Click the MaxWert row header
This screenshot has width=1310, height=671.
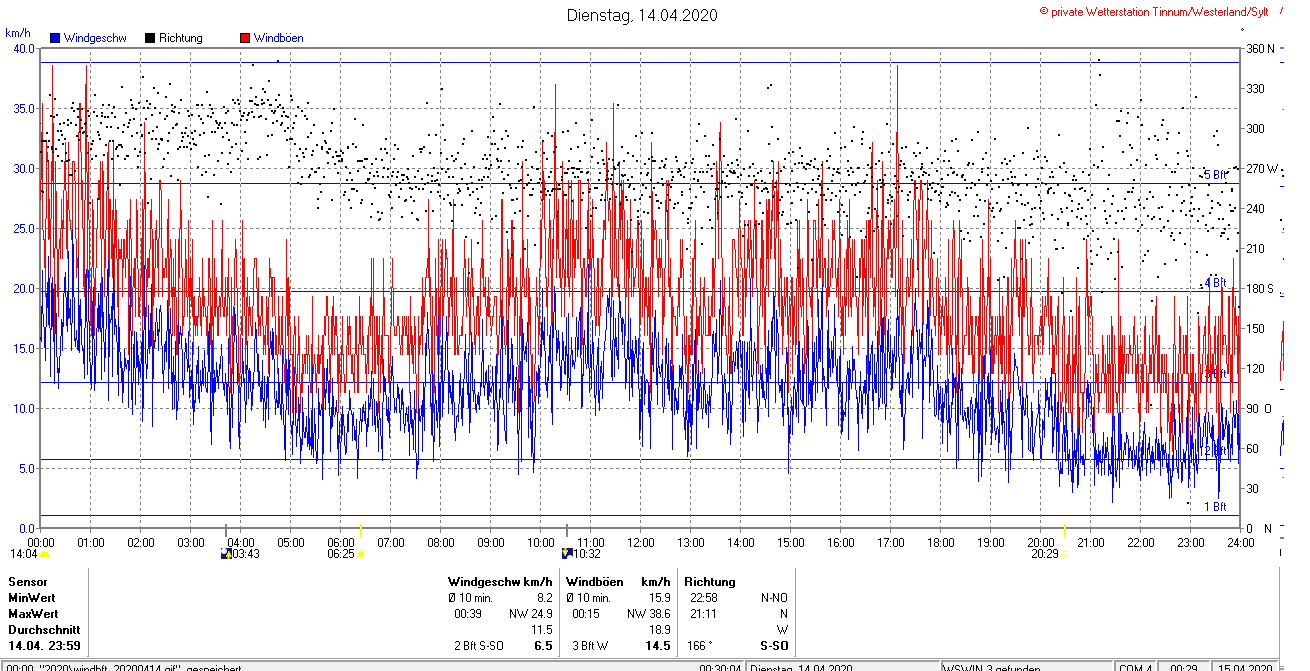point(34,613)
